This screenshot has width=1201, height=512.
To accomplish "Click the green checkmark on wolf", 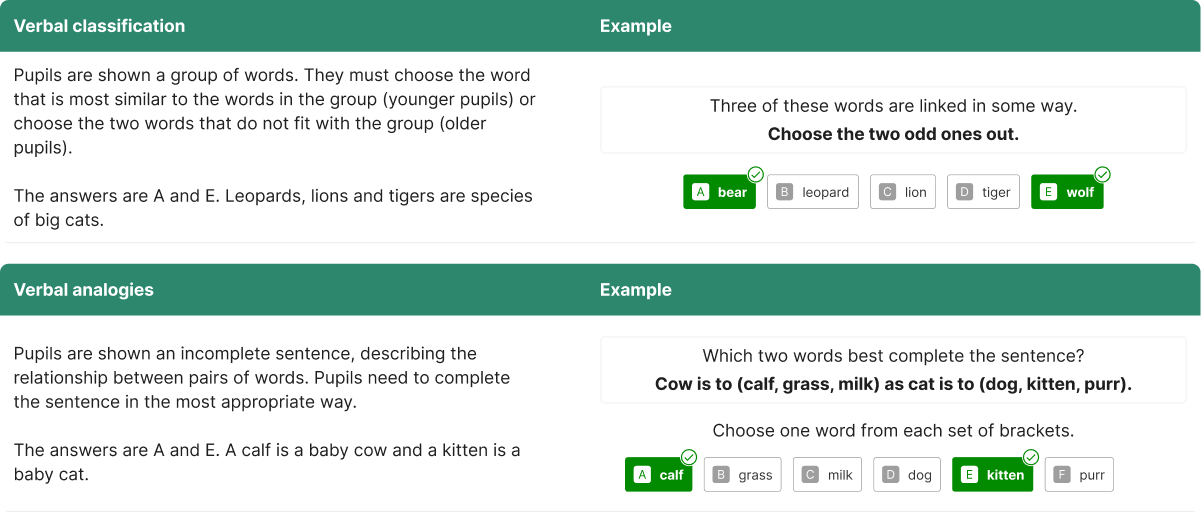I will click(x=1103, y=174).
